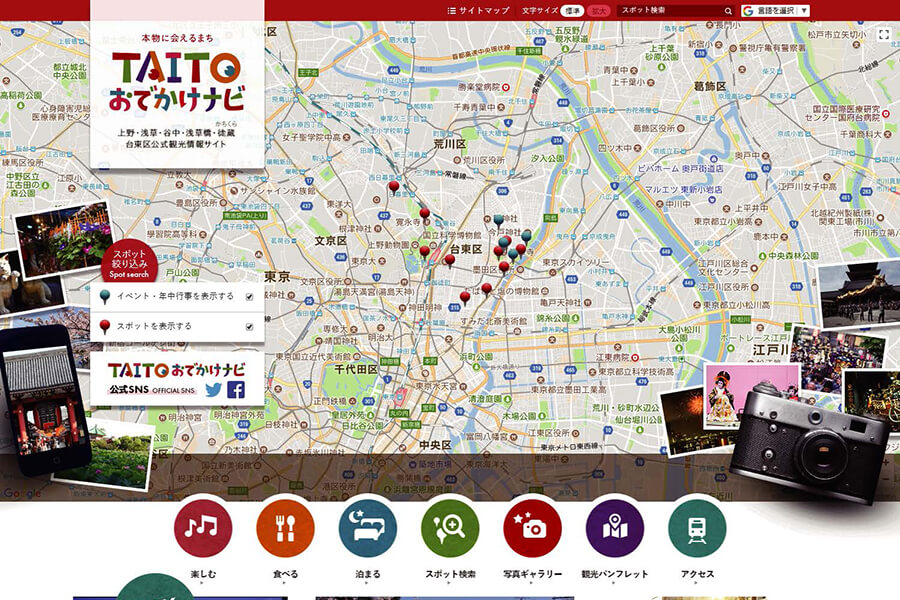Toggle the スポットを表示する checkbox
The image size is (900, 600).
pos(250,327)
